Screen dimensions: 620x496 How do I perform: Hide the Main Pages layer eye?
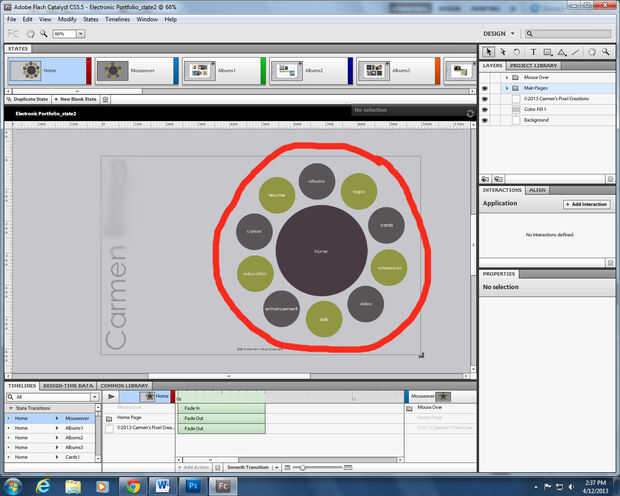pyautogui.click(x=485, y=88)
